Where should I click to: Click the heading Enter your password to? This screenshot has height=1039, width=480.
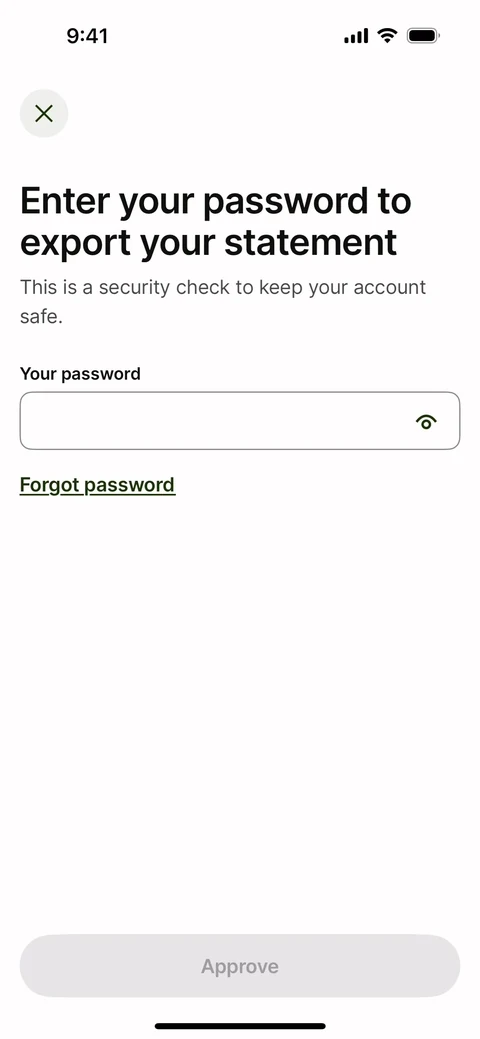215,202
